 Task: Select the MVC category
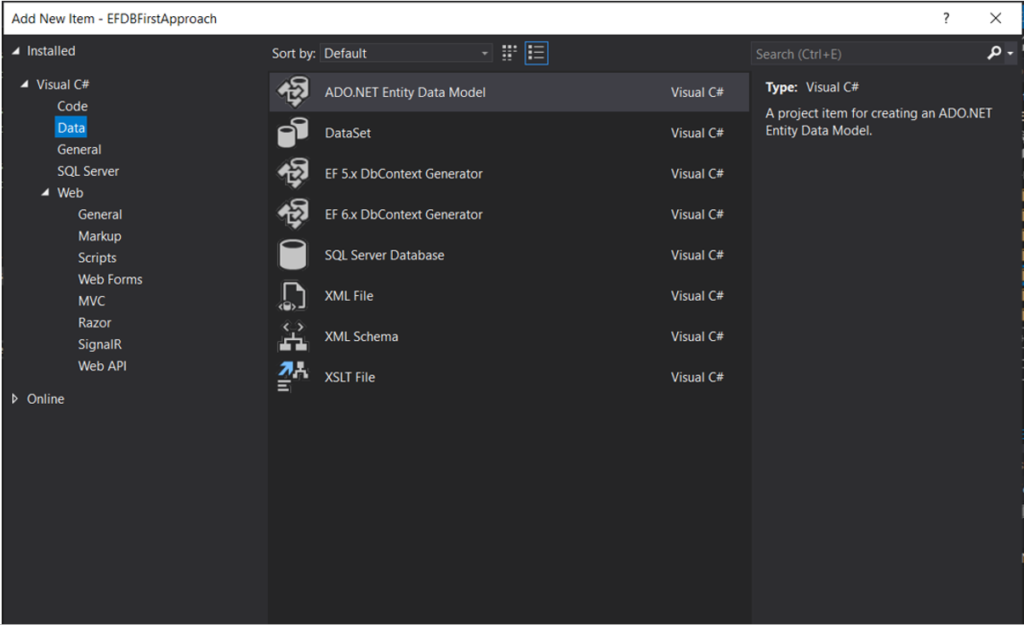pos(91,301)
